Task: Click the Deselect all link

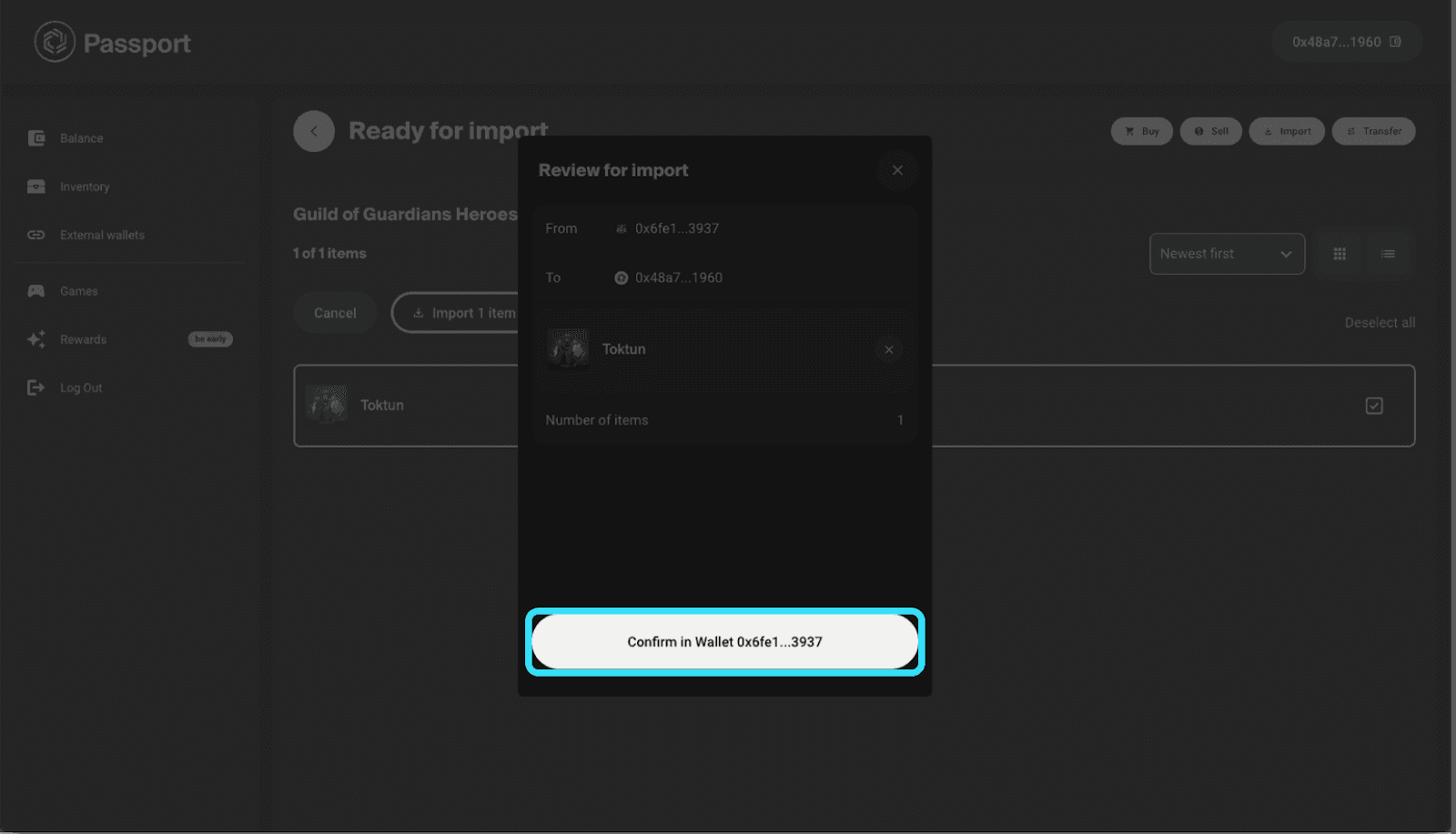Action: tap(1380, 322)
